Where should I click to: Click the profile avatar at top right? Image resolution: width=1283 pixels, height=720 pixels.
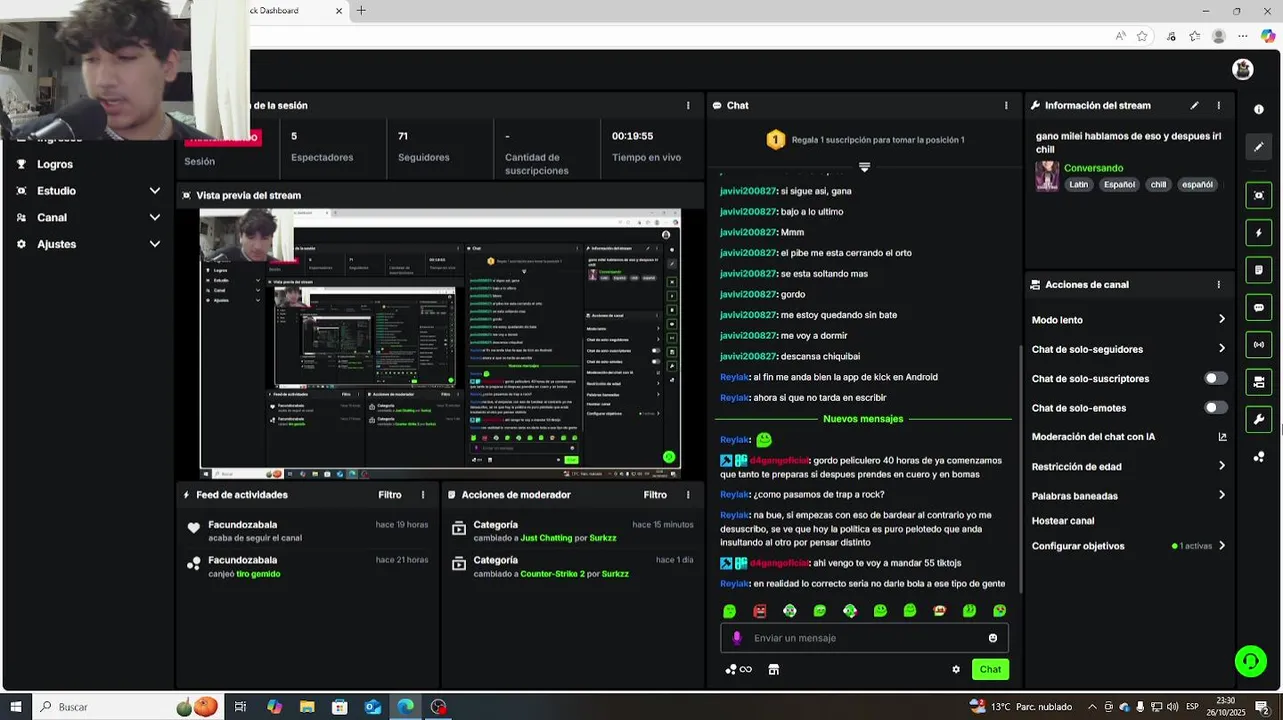click(1243, 69)
